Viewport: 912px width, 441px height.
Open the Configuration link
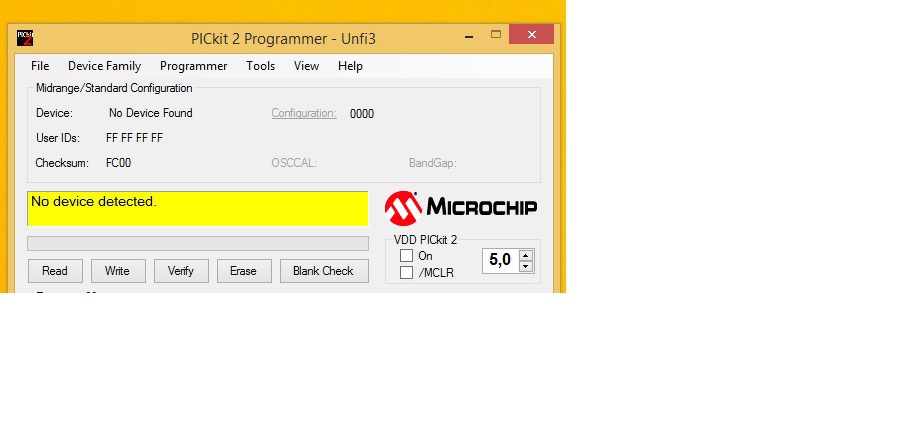coord(304,113)
